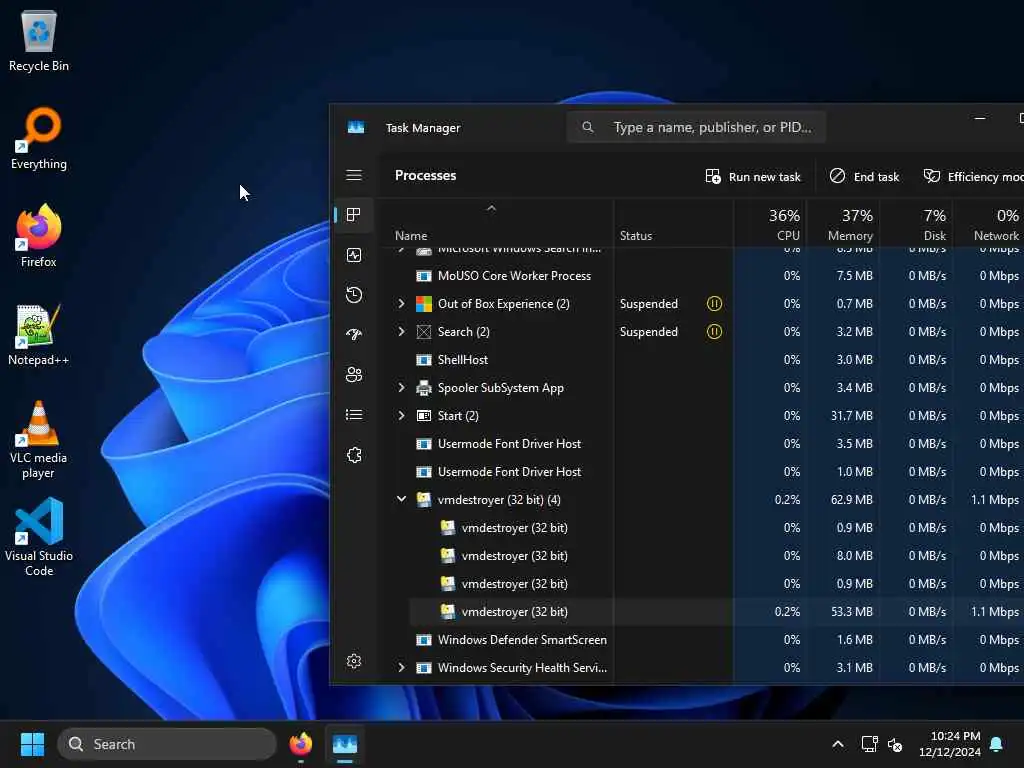Screen dimensions: 1024x768
Task: Switch to the Processes sidebar page
Action: (354, 215)
